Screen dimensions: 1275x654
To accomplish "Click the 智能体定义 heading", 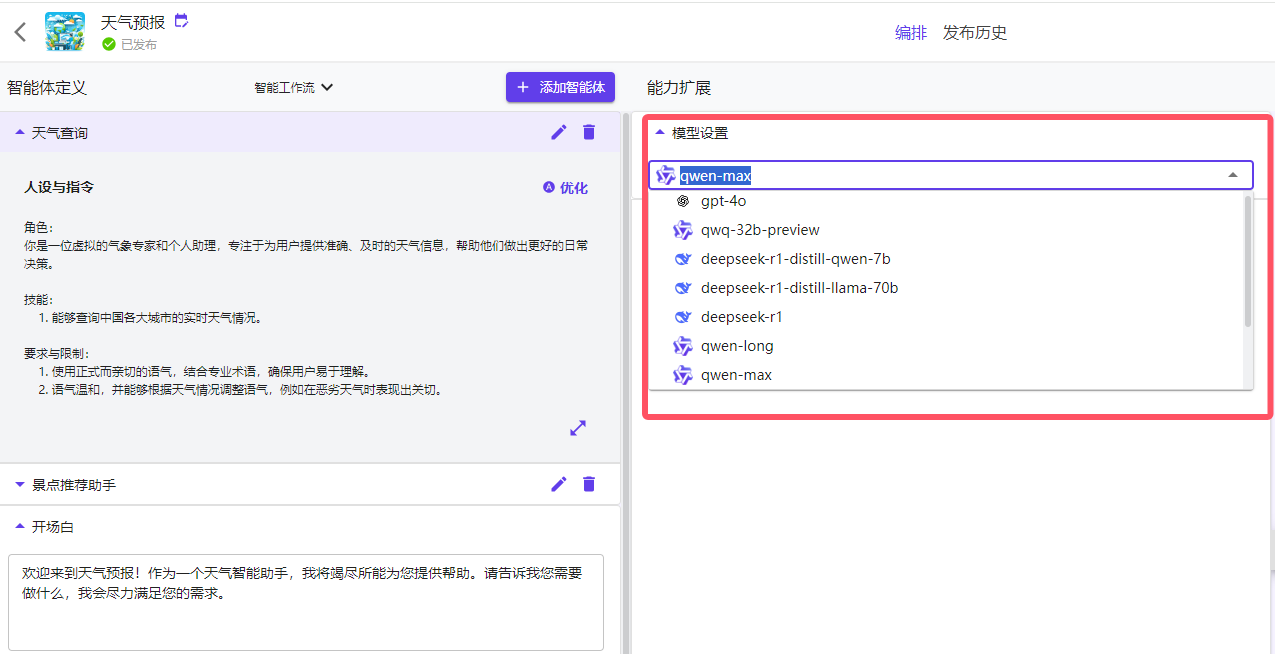I will tap(47, 88).
